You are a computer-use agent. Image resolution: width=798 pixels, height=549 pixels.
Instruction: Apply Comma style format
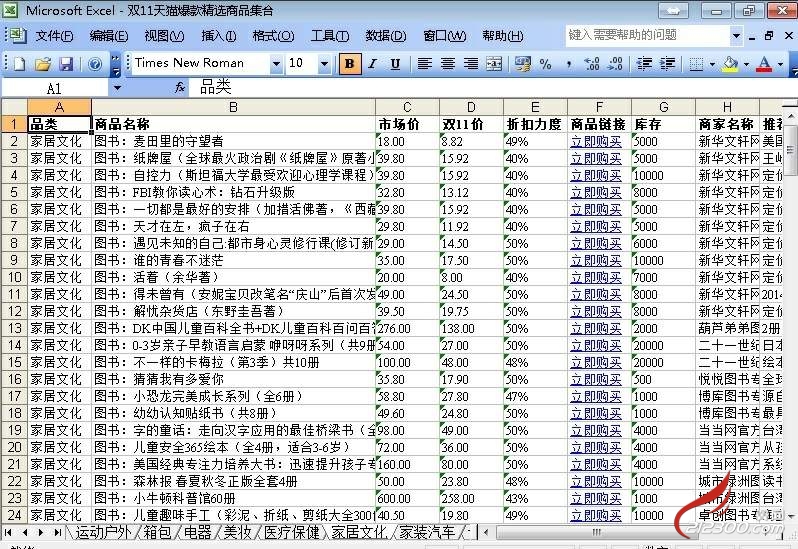coord(568,64)
